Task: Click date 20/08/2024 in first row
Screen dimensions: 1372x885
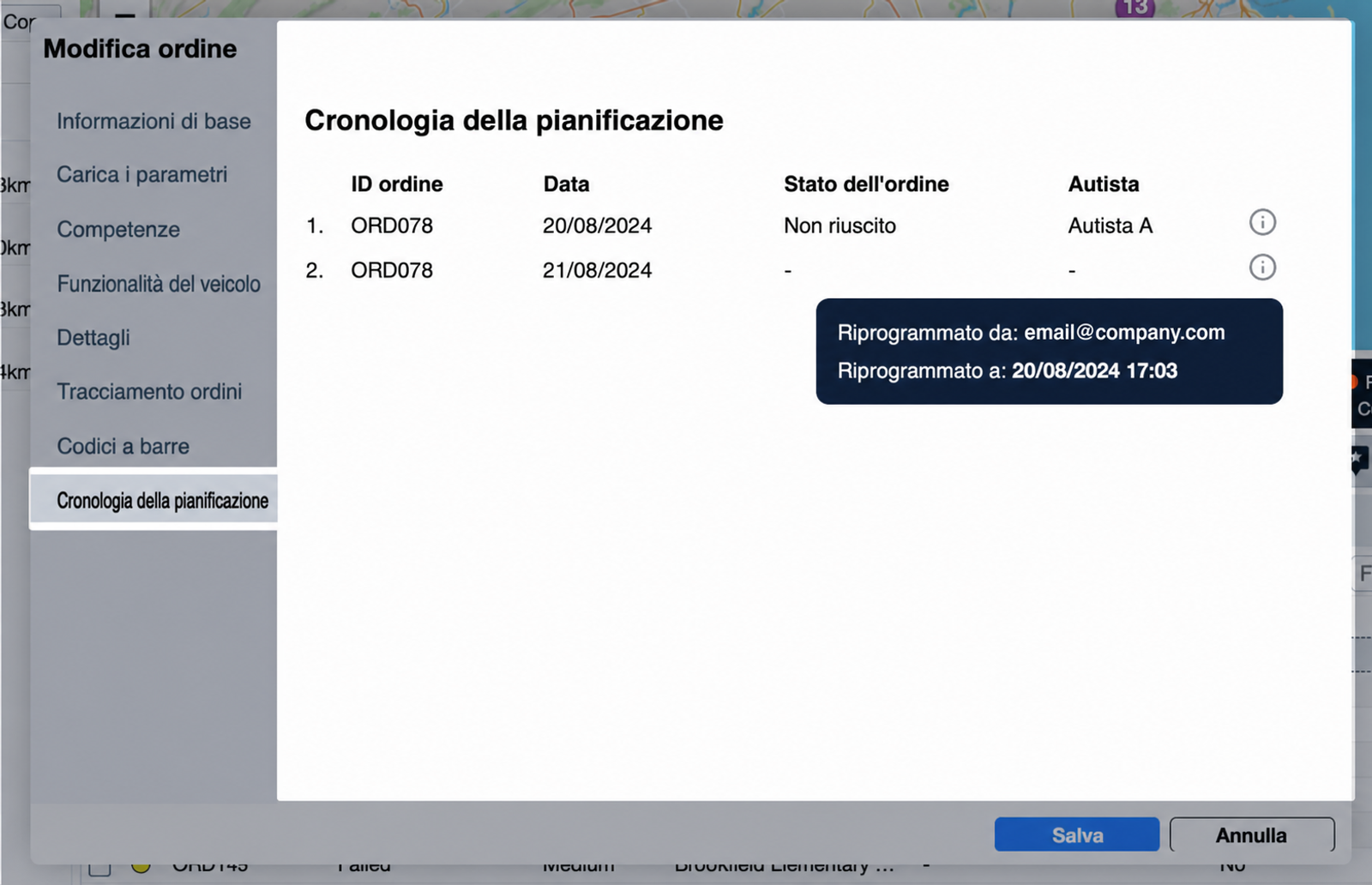Action: pos(597,226)
